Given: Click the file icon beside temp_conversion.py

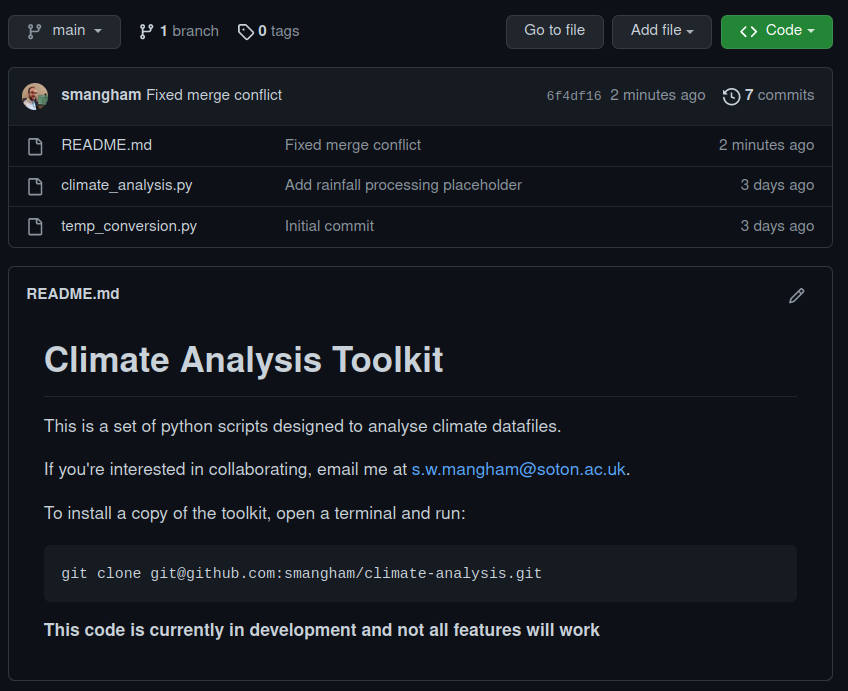Looking at the screenshot, I should tap(35, 226).
